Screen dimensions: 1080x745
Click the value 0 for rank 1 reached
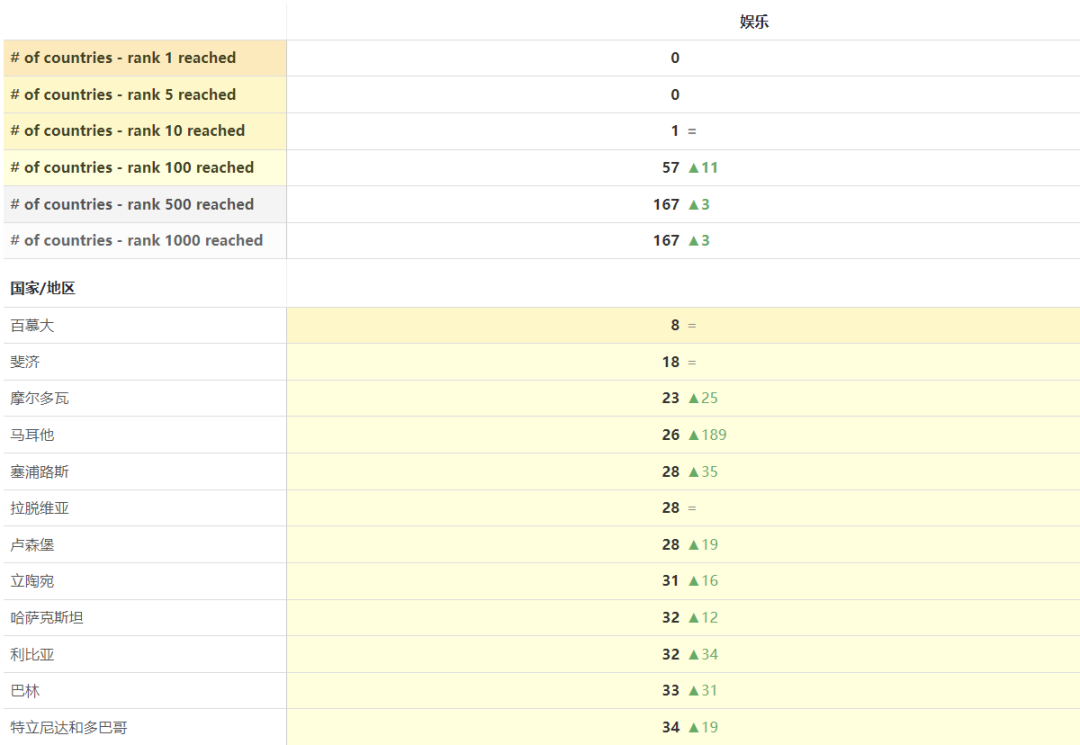[x=675, y=58]
